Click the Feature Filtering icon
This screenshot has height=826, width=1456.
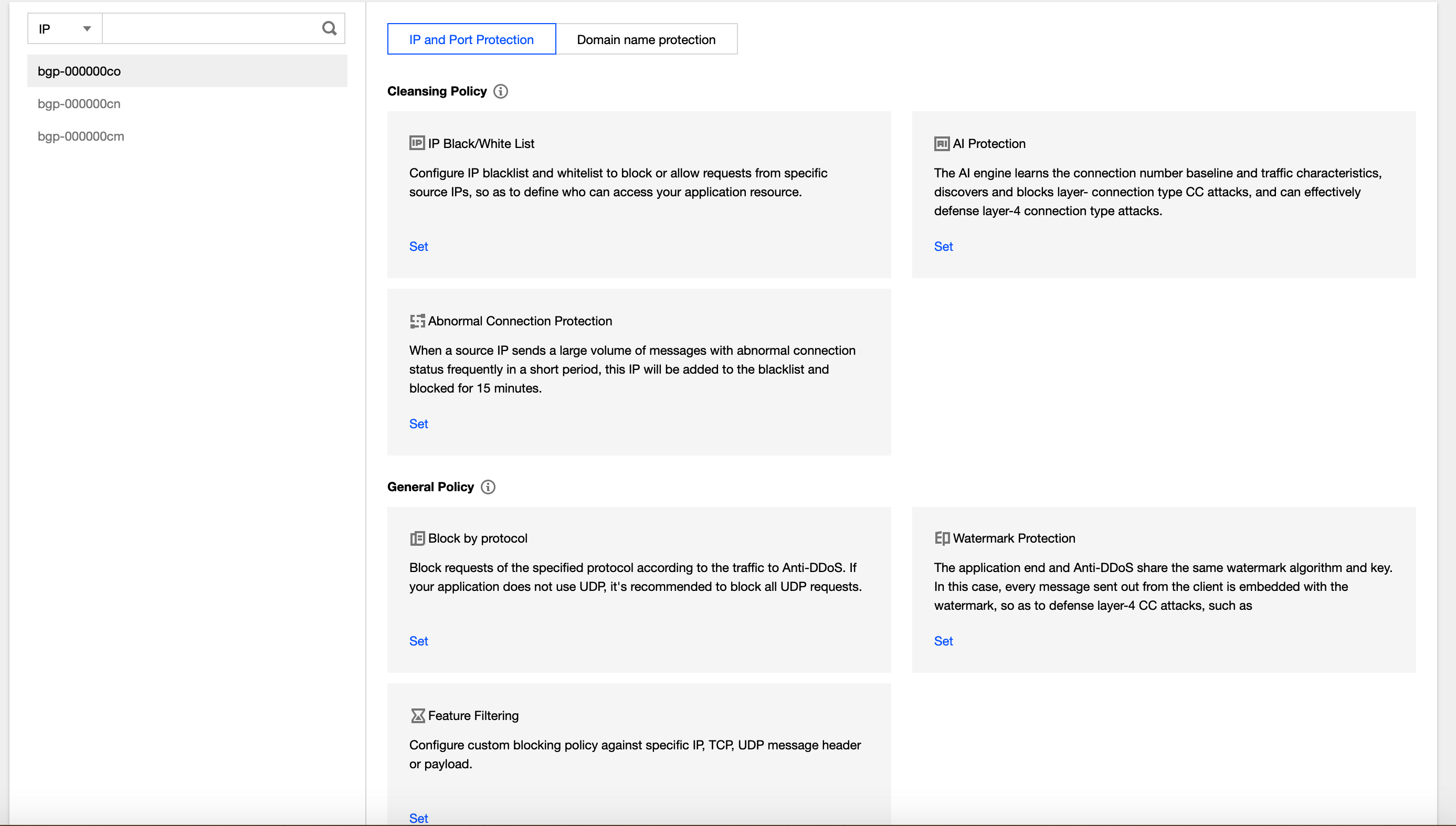click(x=418, y=716)
